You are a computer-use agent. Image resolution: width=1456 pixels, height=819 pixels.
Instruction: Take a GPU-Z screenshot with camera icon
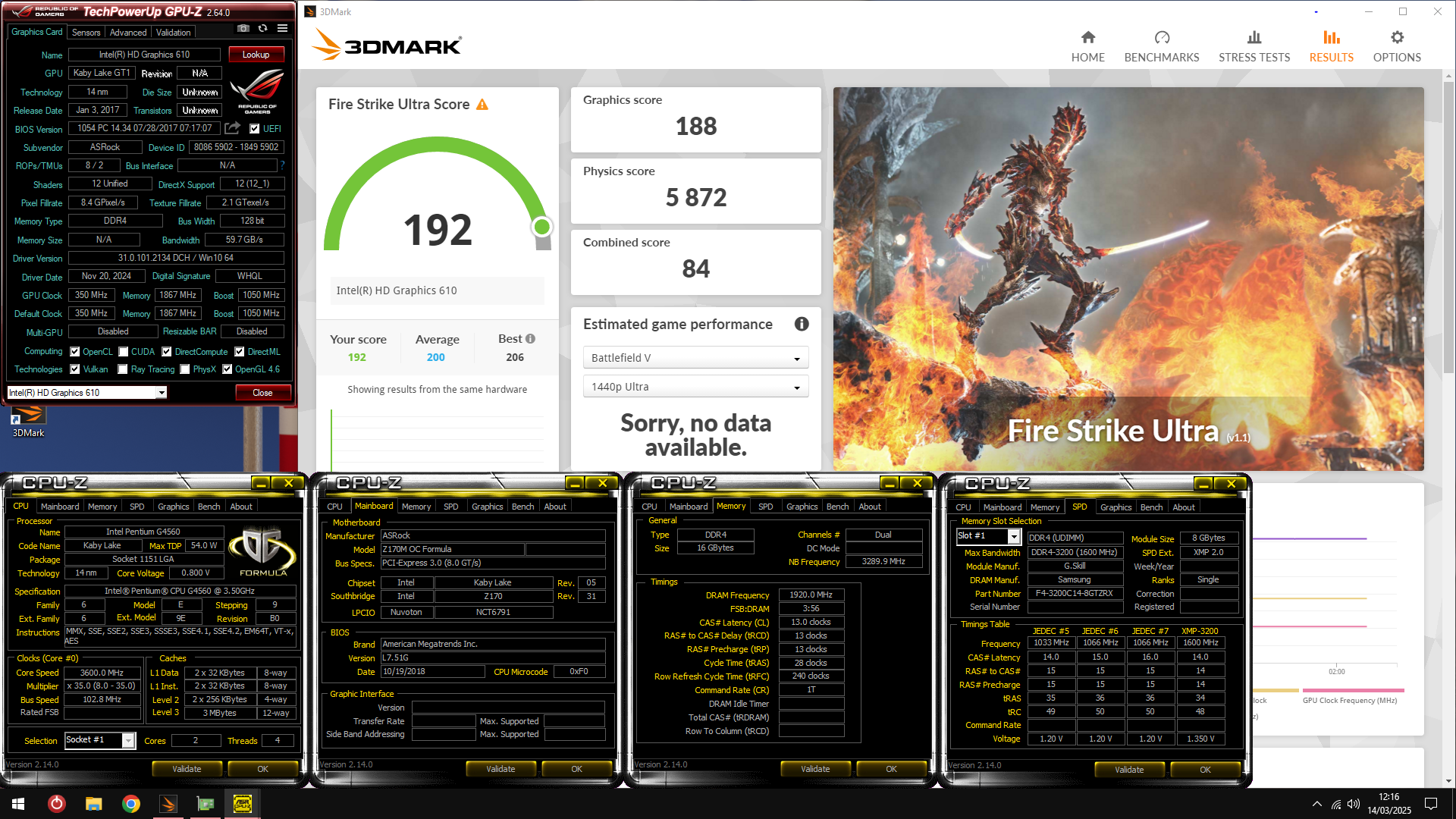click(x=243, y=29)
